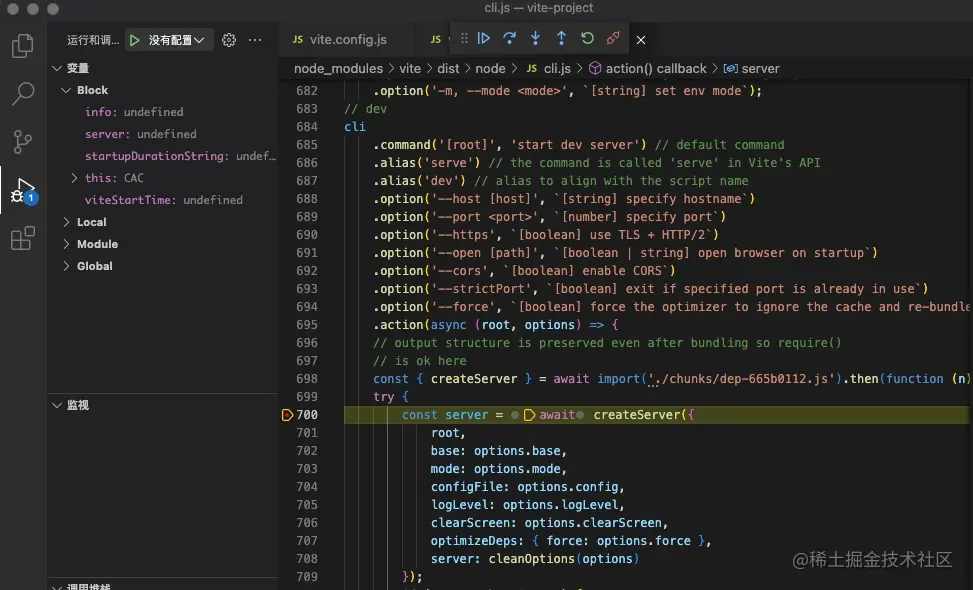973x590 pixels.
Task: Disconnect the debugger
Action: [x=613, y=38]
